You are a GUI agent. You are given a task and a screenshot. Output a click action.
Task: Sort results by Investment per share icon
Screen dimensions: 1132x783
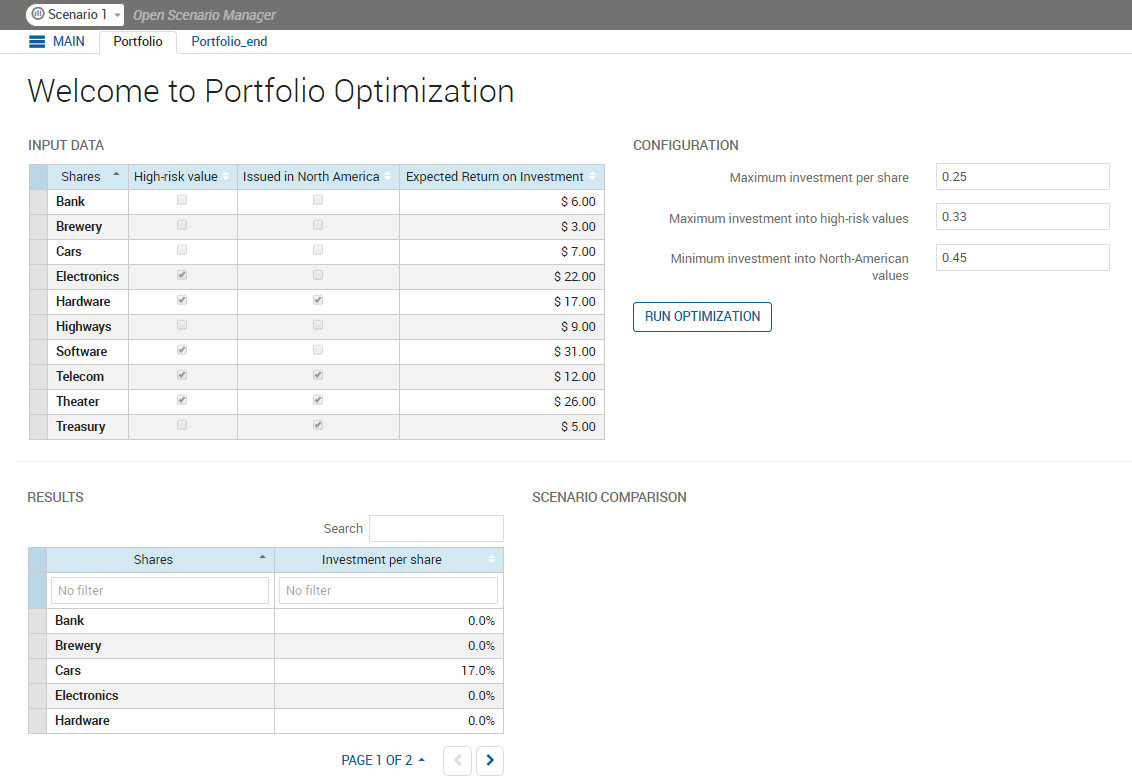click(491, 560)
